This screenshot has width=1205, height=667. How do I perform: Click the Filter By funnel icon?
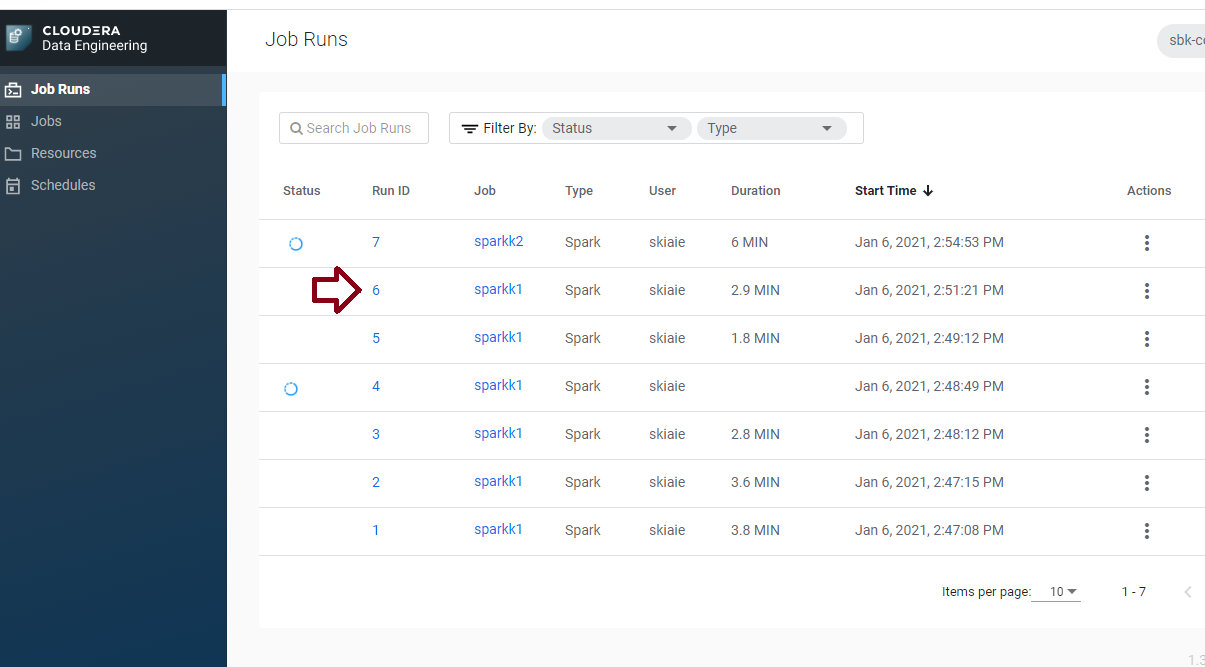469,128
